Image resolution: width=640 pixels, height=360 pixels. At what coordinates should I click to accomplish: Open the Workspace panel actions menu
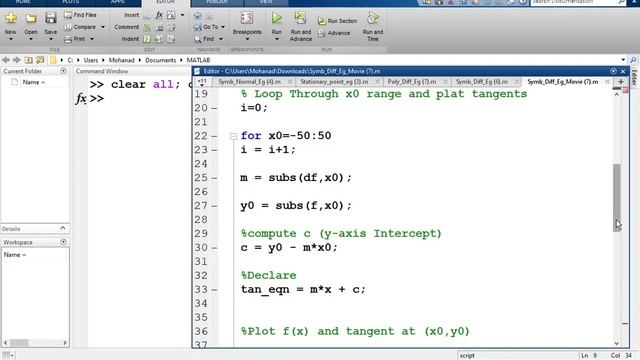tap(63, 242)
